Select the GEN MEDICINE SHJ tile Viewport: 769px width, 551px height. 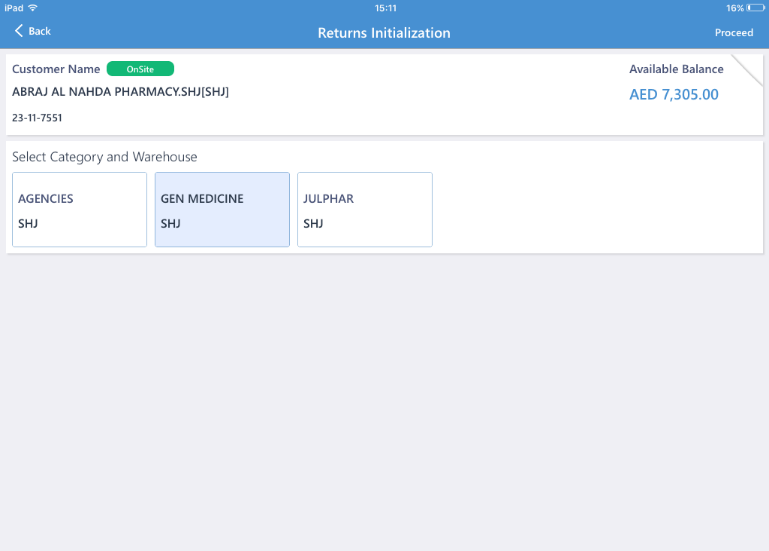pyautogui.click(x=222, y=210)
